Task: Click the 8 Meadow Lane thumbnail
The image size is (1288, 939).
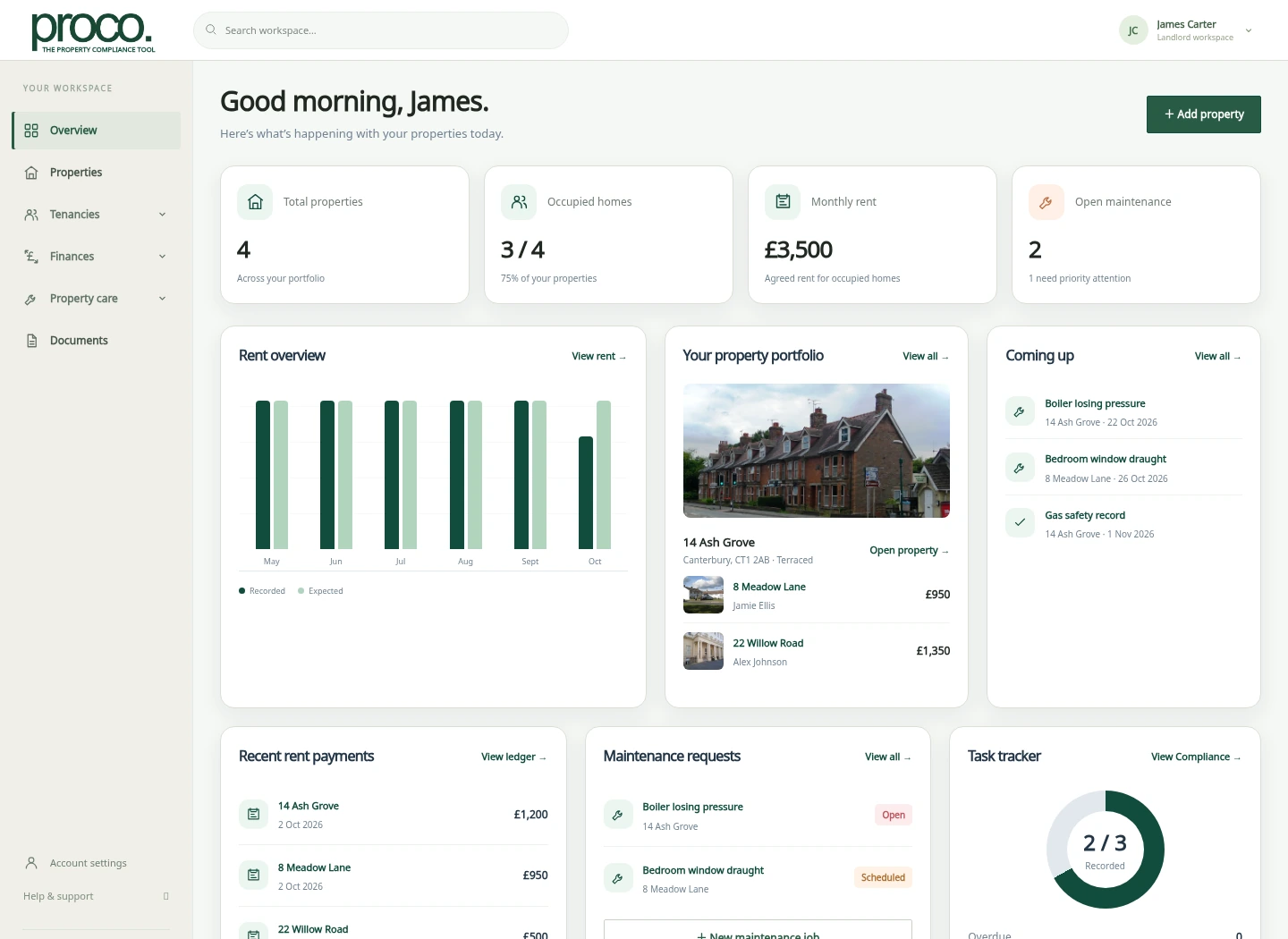Action: pos(703,595)
